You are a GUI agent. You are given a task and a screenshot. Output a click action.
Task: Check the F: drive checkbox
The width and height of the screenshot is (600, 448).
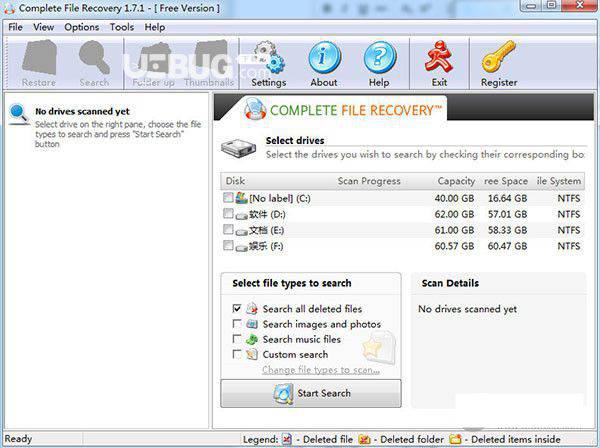click(228, 245)
